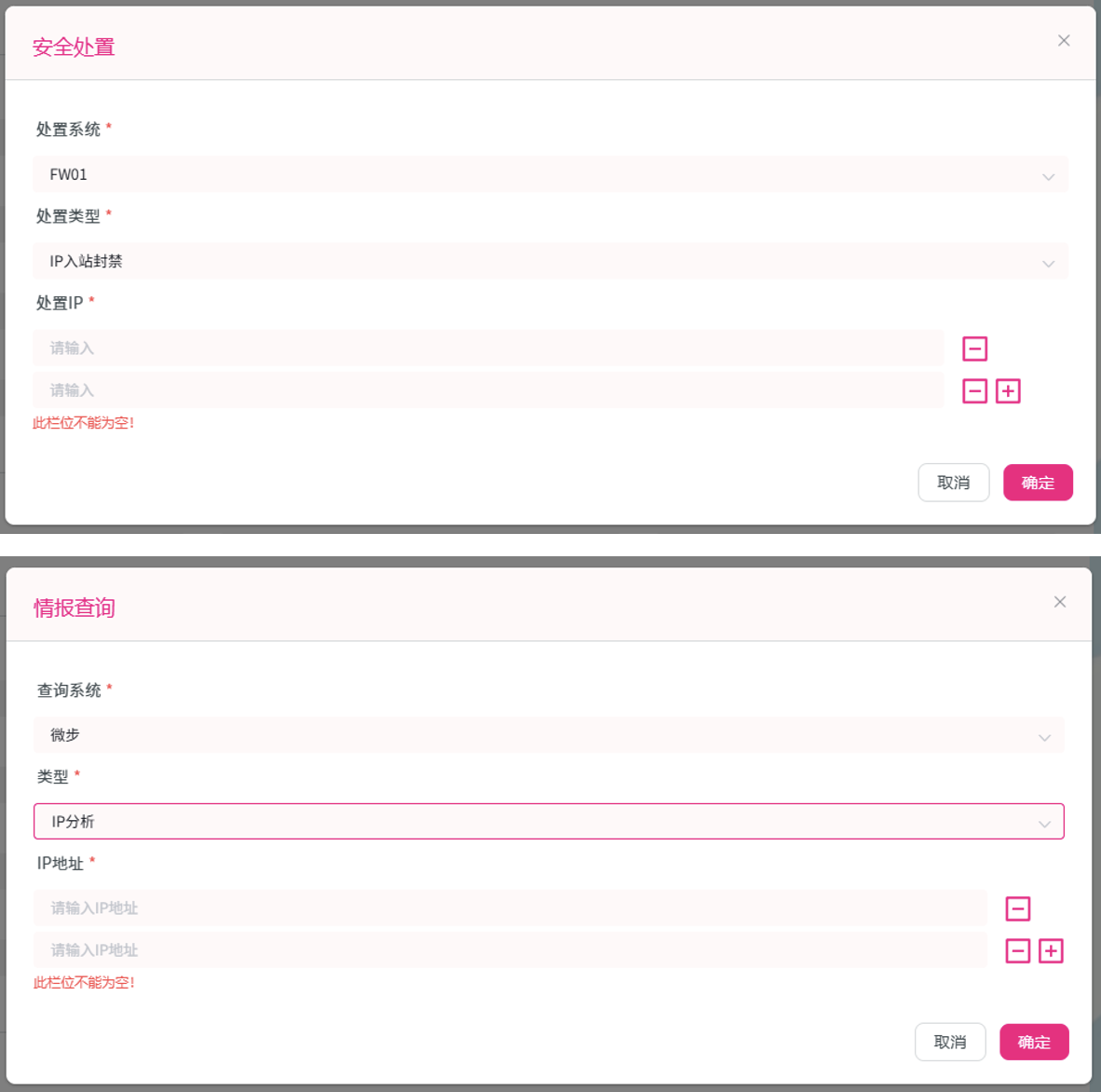Remove the second IP地址 row in 情报查询
Viewport: 1101px width, 1092px height.
click(x=1018, y=951)
